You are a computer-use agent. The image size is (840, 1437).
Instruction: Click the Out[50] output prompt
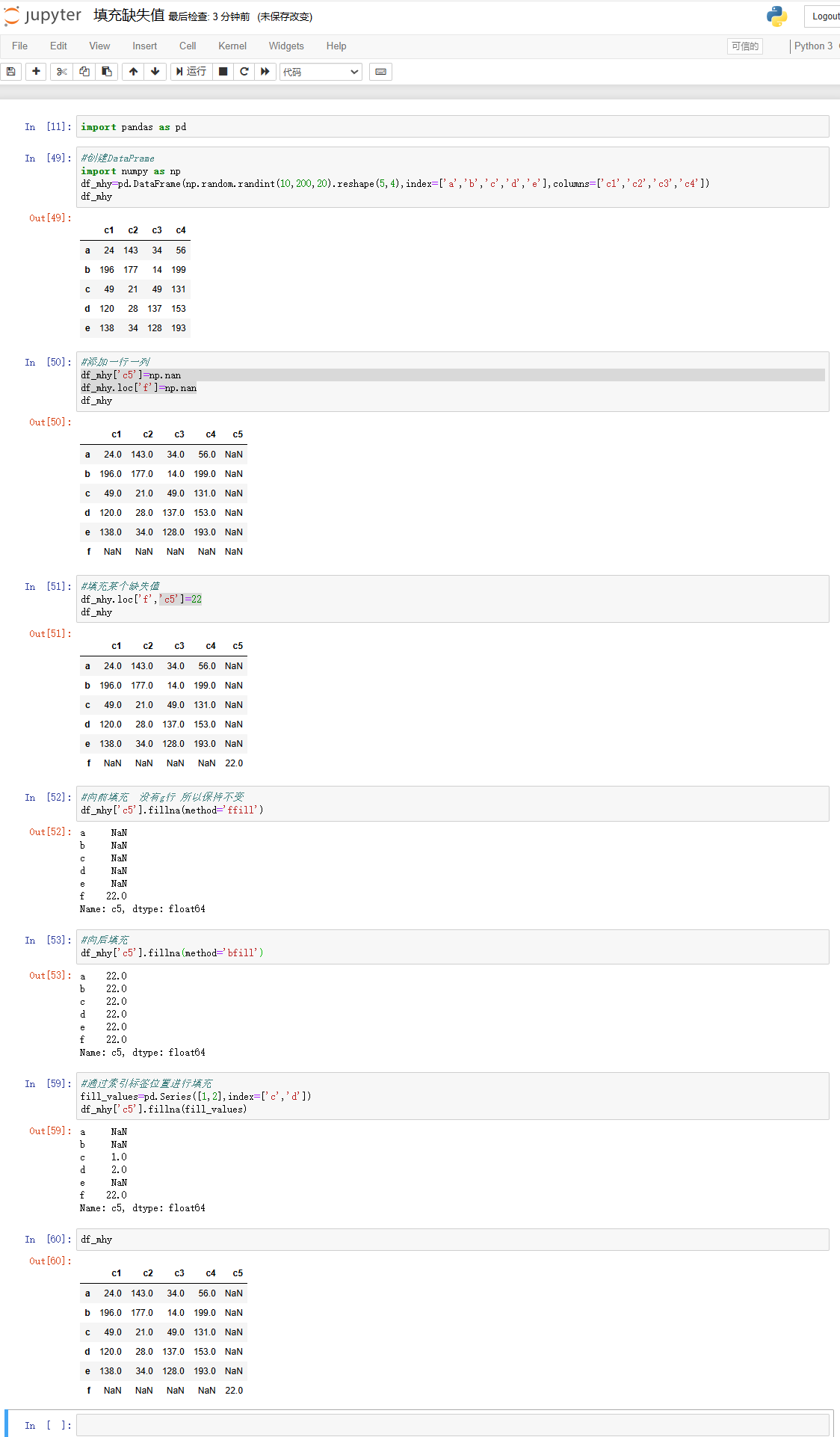coord(50,422)
